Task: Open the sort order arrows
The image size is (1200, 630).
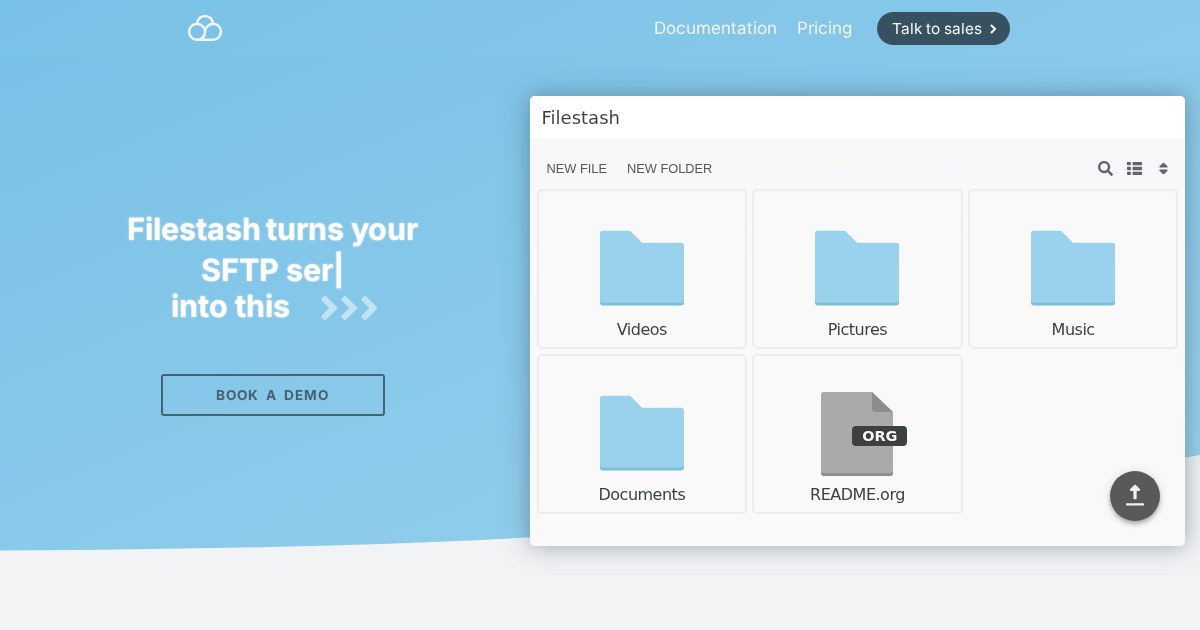Action: point(1163,168)
